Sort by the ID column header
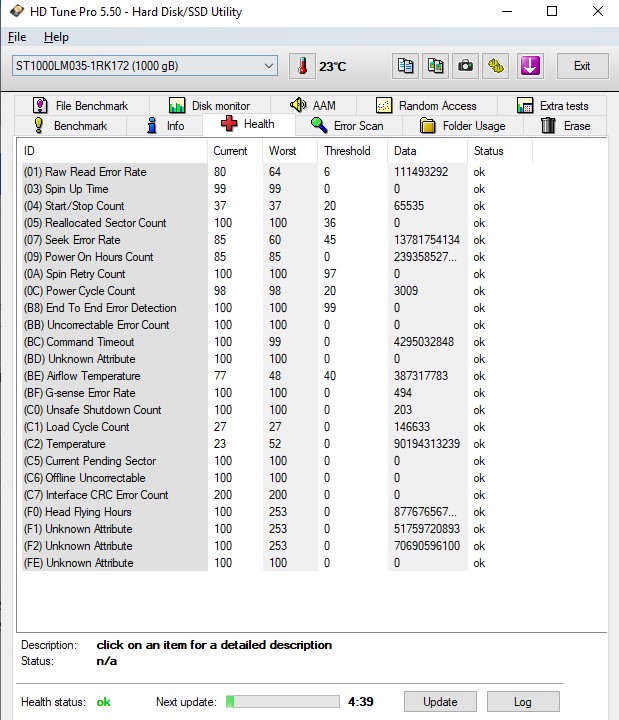This screenshot has height=720, width=619. 113,151
